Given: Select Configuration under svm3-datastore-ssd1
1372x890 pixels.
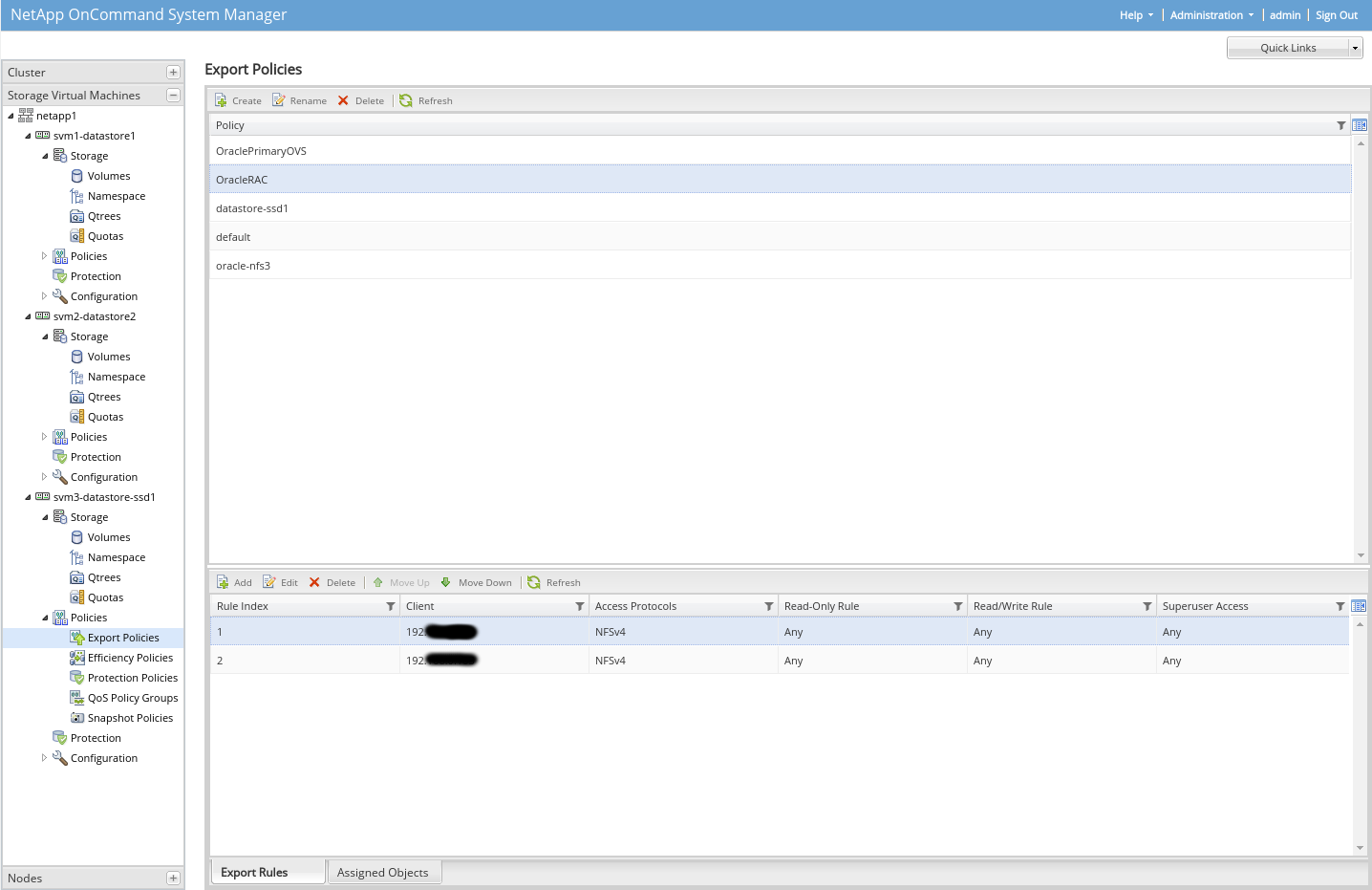Looking at the screenshot, I should click(x=104, y=758).
